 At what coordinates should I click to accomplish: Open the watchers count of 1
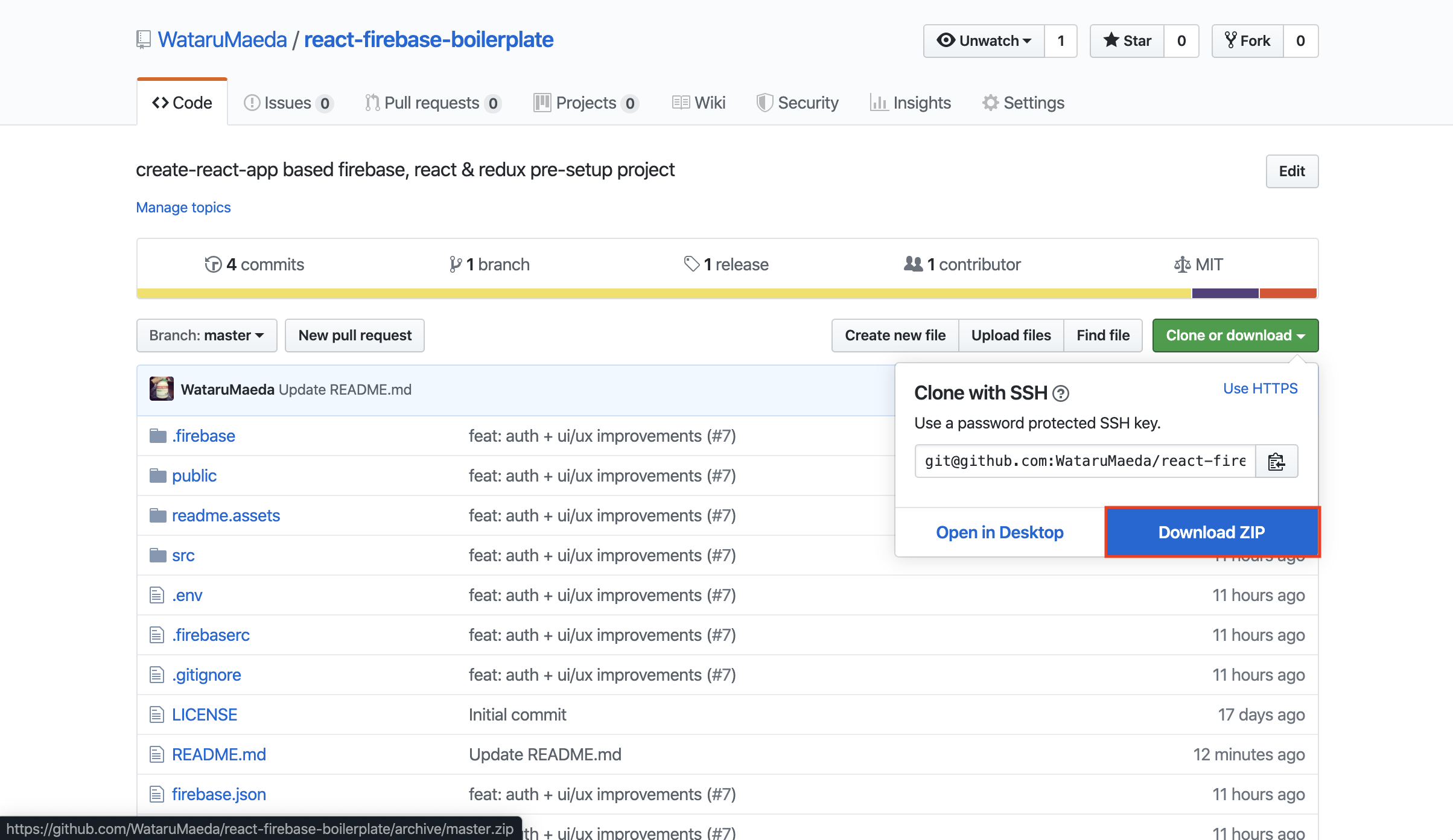[x=1061, y=41]
